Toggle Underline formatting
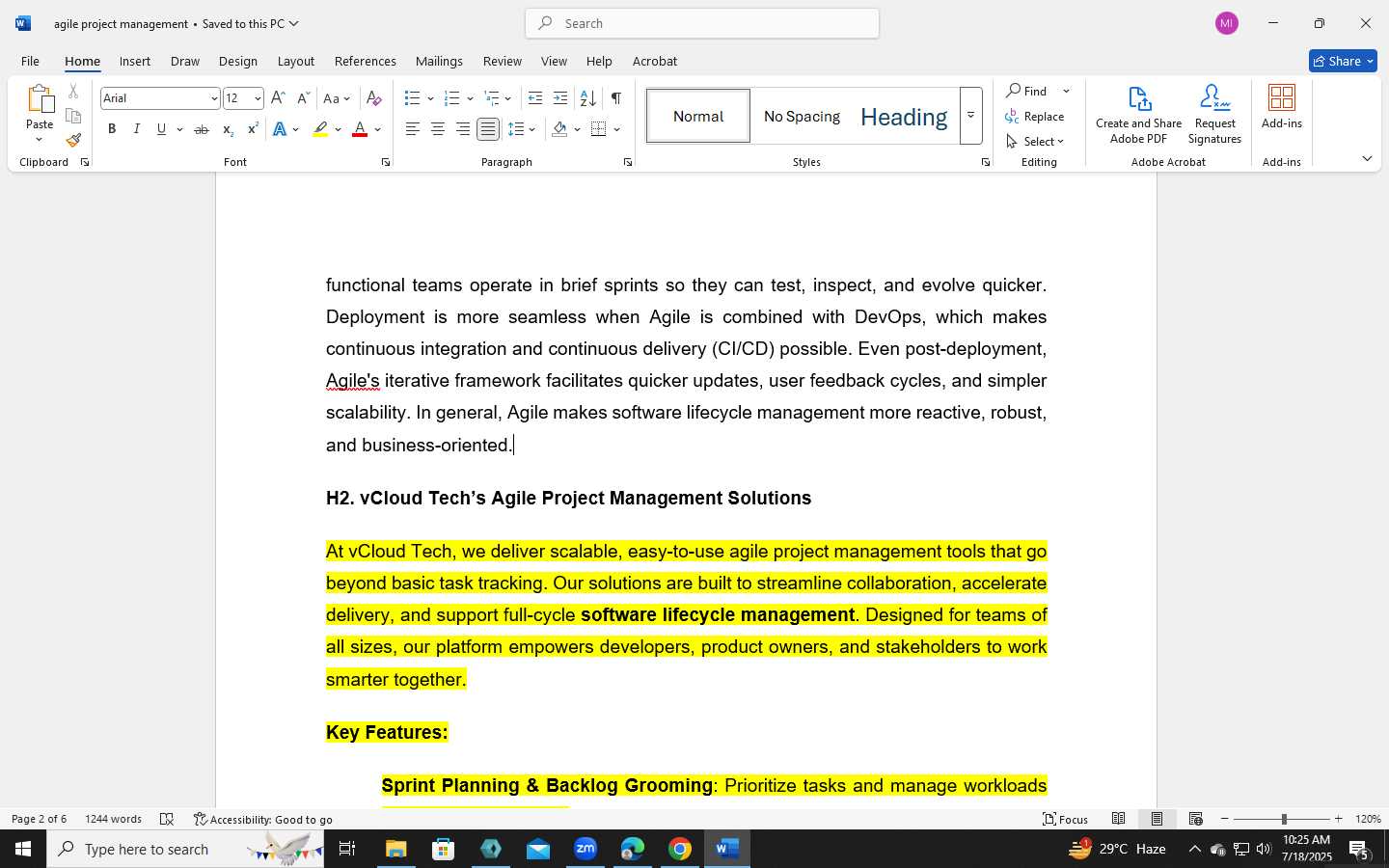Image resolution: width=1389 pixels, height=868 pixels. (x=162, y=129)
